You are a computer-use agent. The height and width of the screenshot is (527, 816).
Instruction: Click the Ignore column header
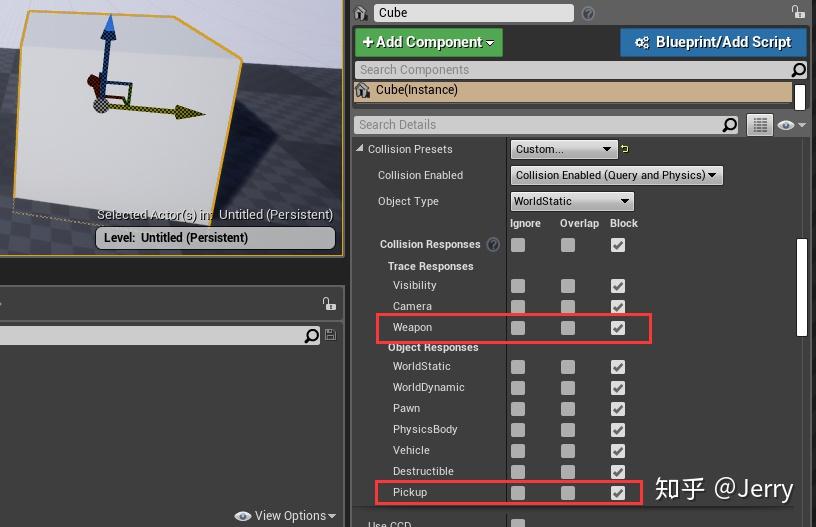click(x=525, y=223)
